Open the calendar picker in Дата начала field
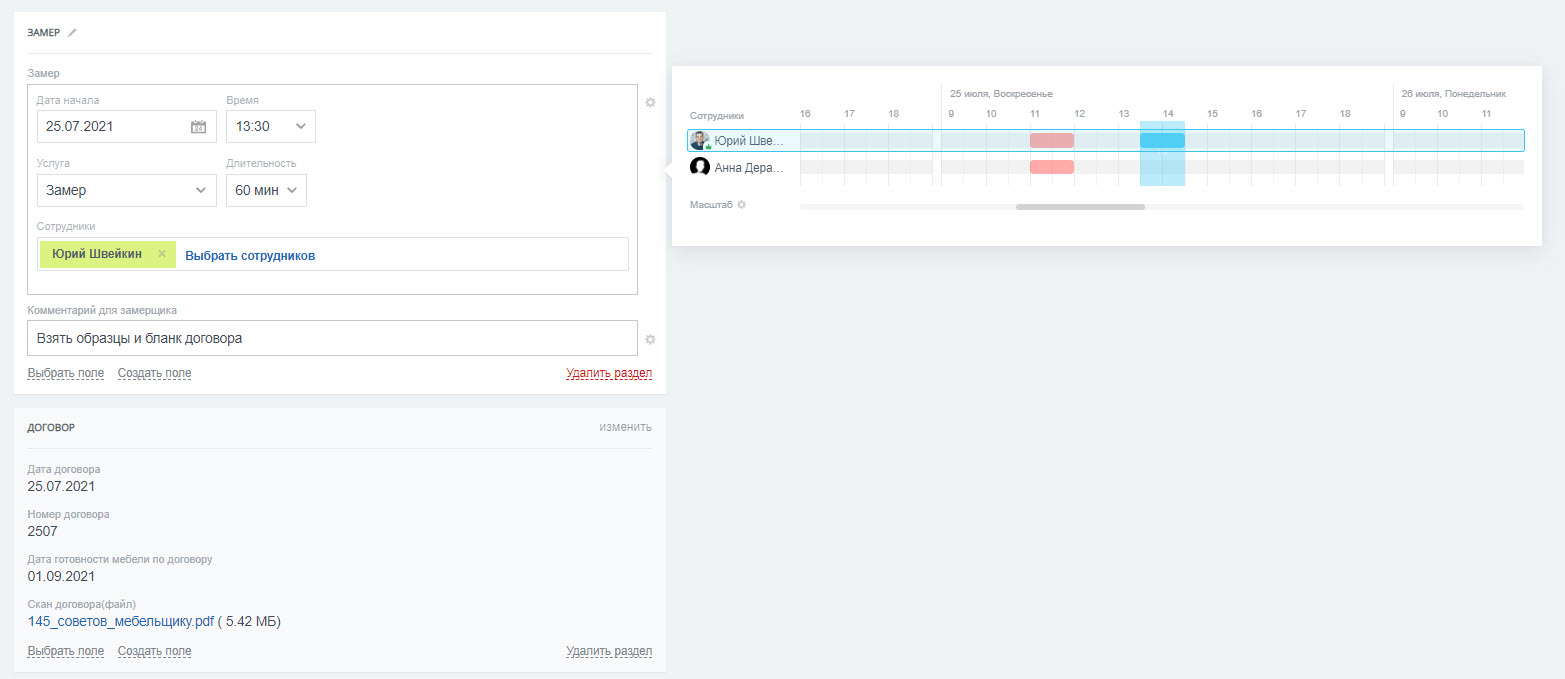This screenshot has width=1565, height=679. point(198,127)
